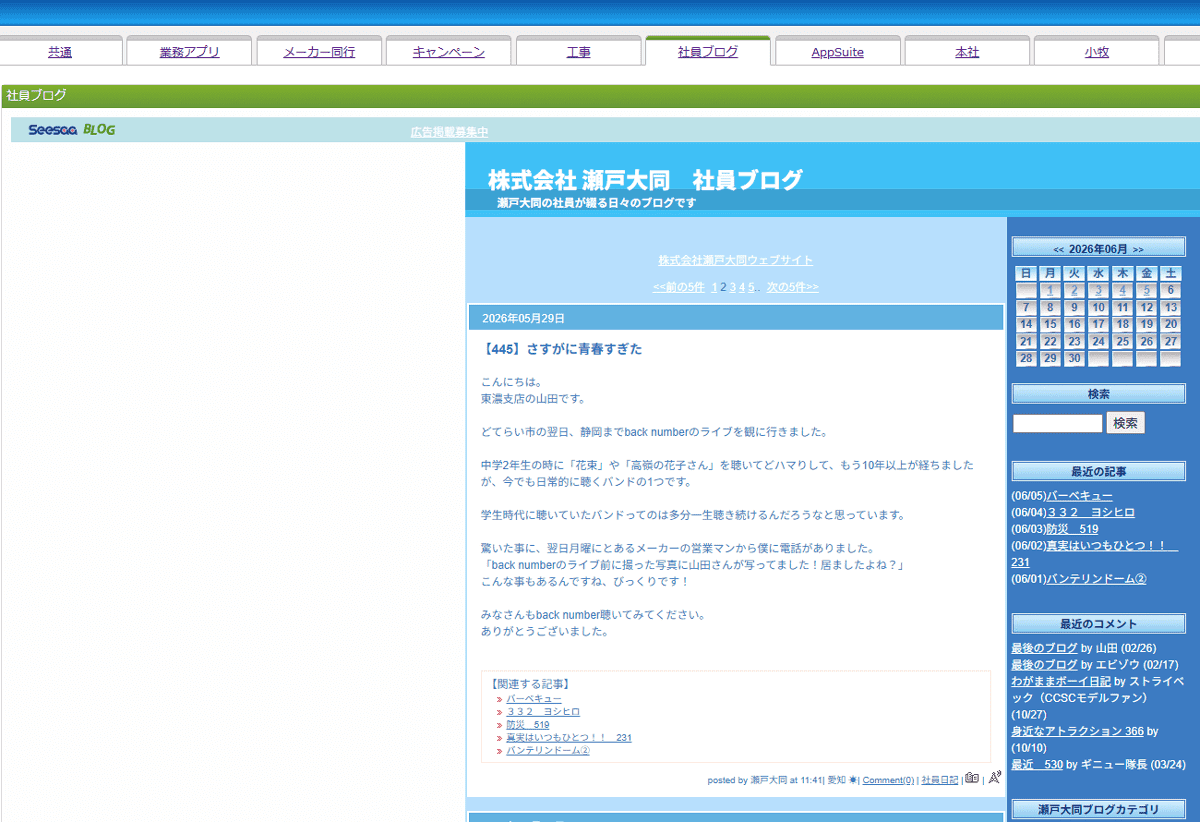This screenshot has width=1200, height=822.
Task: Open (06/02) 真実はいつもひとつ！！ in recent articles sidebar
Action: (1095, 554)
